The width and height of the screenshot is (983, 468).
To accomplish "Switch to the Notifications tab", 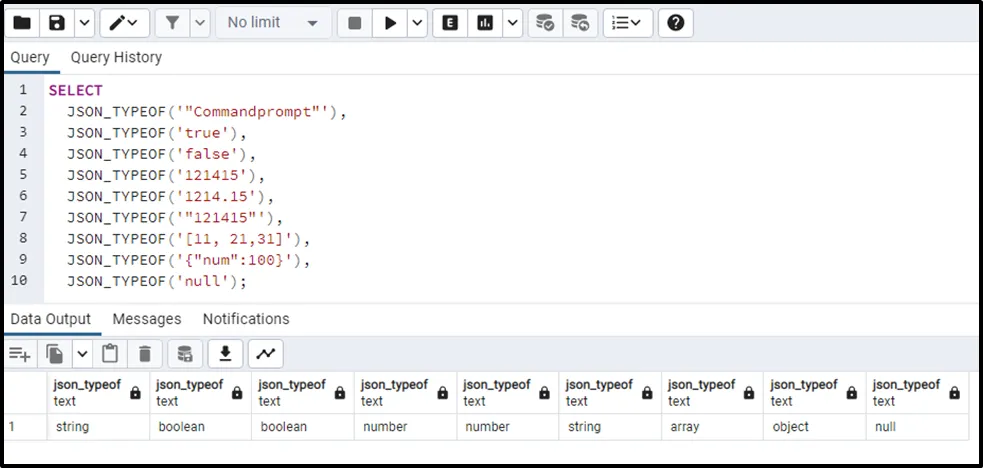I will point(246,319).
